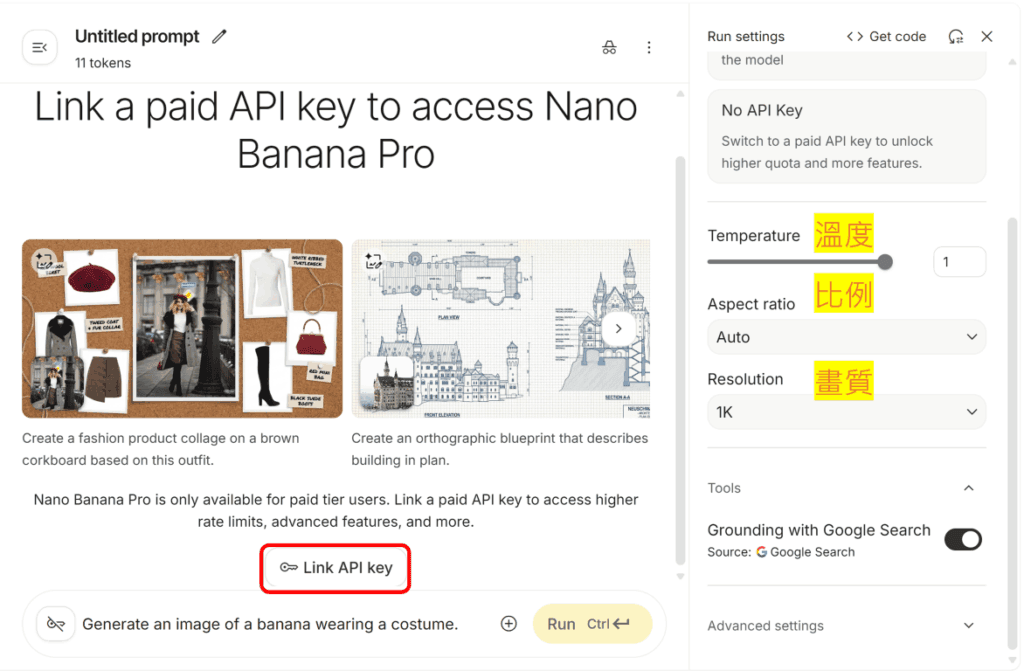Close the Run settings panel

coord(987,37)
